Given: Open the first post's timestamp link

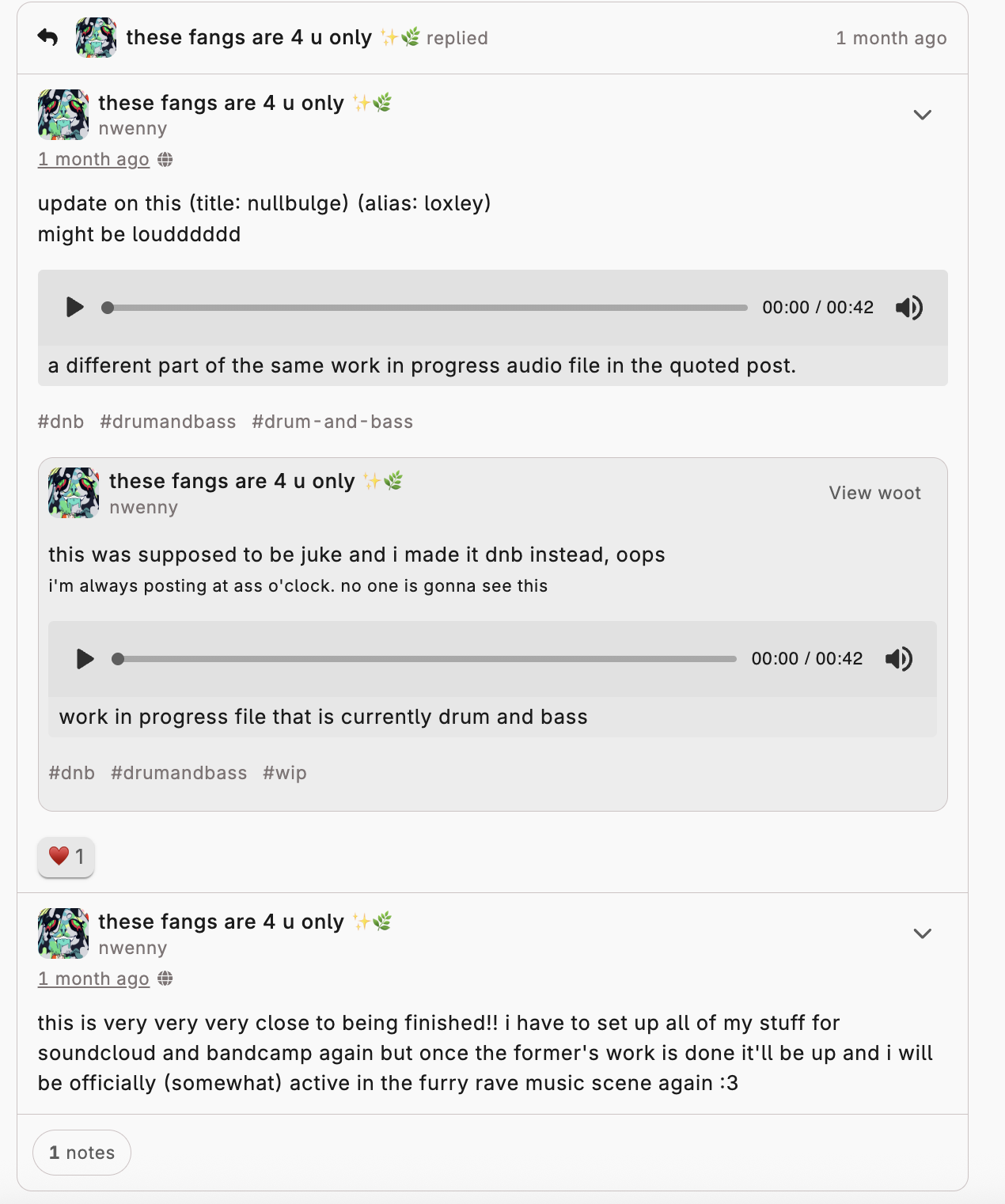Looking at the screenshot, I should (93, 159).
